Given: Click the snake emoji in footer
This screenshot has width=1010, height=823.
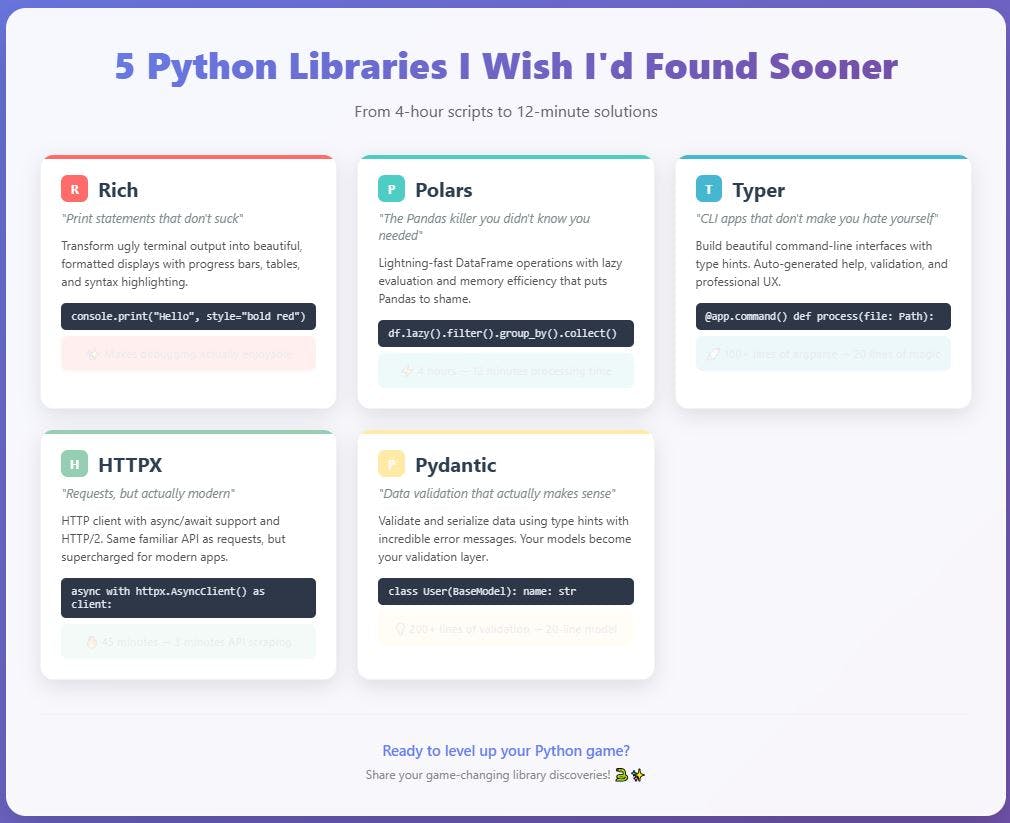Looking at the screenshot, I should (x=621, y=775).
